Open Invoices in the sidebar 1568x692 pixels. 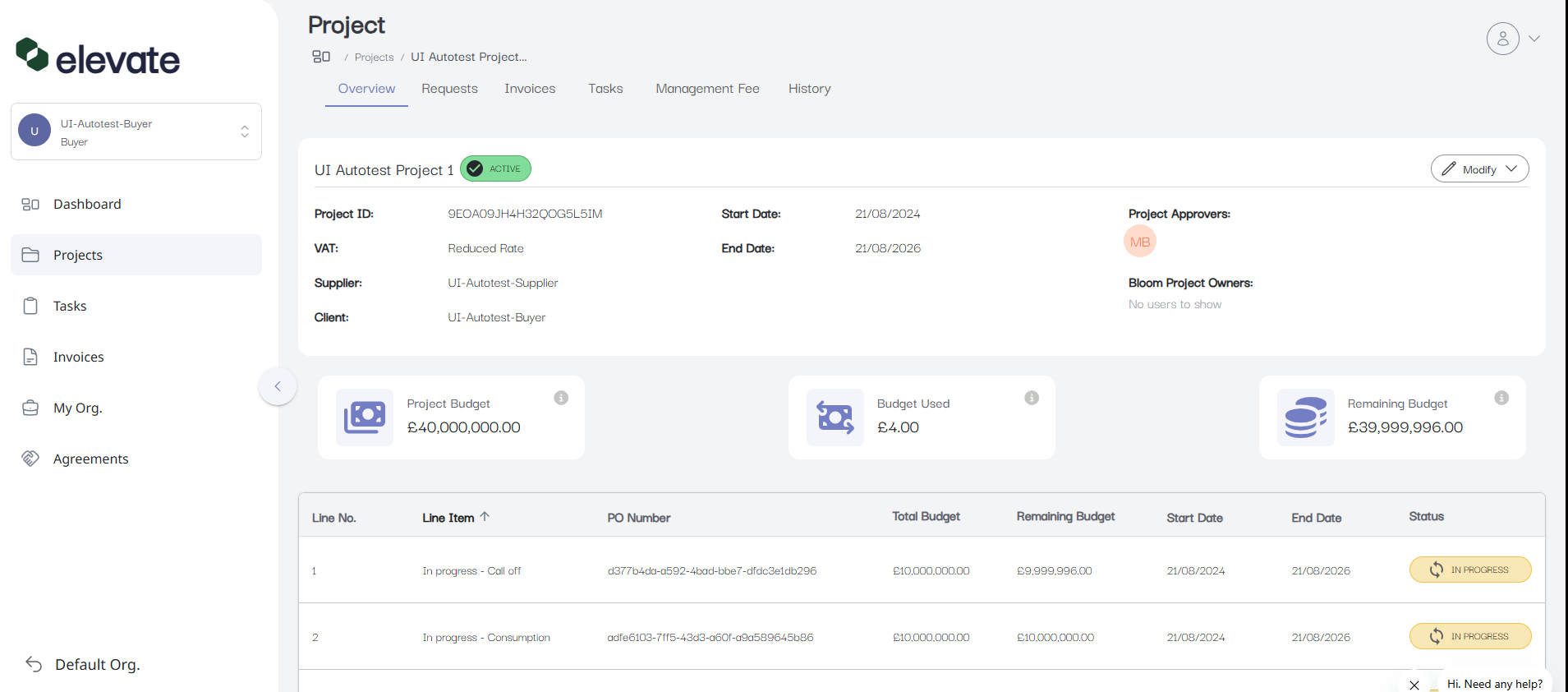[x=136, y=357]
